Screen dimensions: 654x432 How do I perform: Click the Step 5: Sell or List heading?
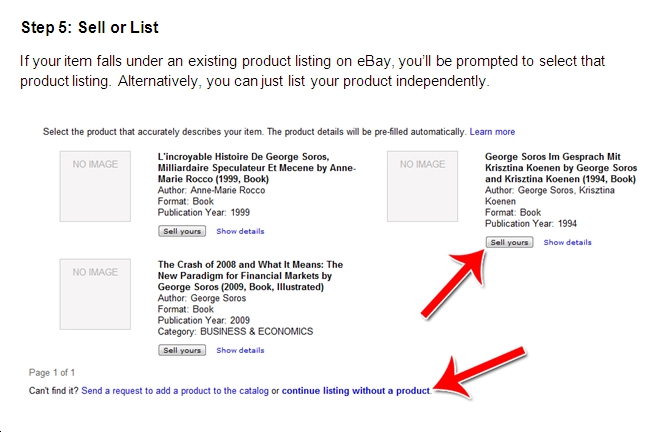90,28
